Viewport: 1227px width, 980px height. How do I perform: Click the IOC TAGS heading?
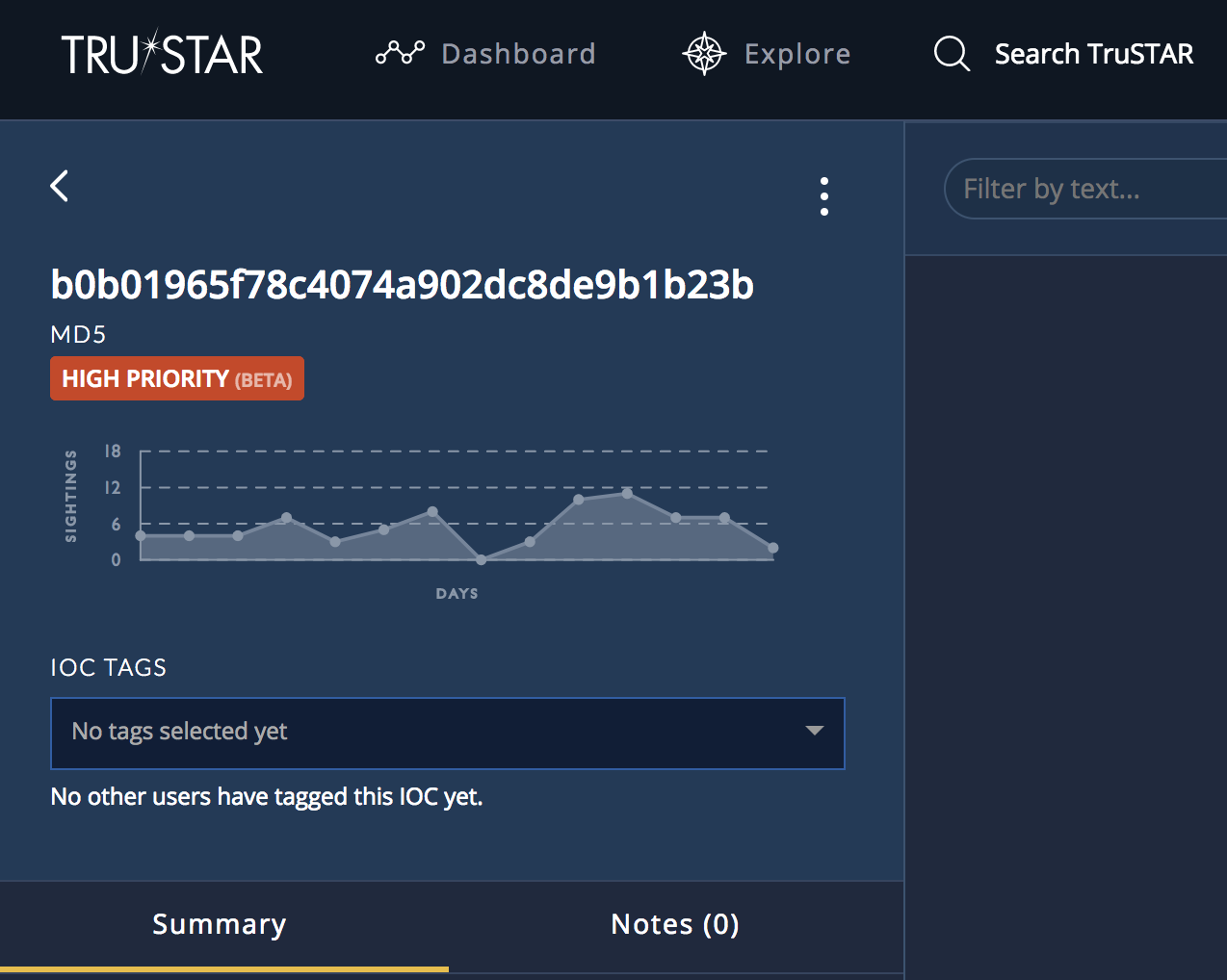(x=109, y=667)
